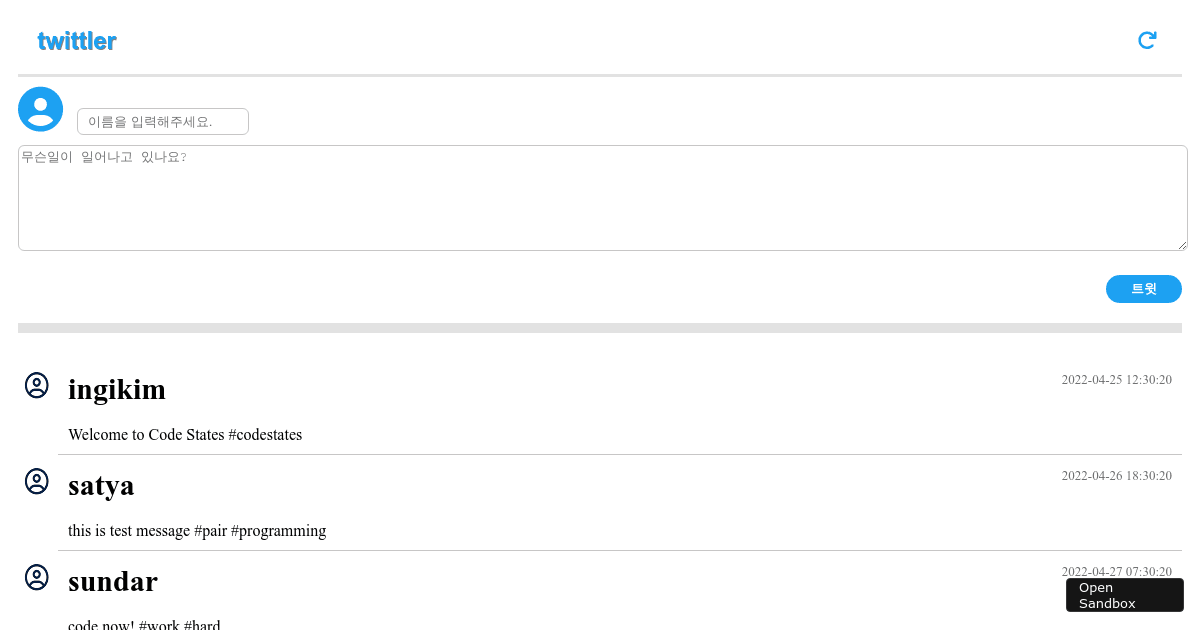Image resolution: width=1200 pixels, height=630 pixels.
Task: Select the ingikim username heading
Action: (117, 390)
